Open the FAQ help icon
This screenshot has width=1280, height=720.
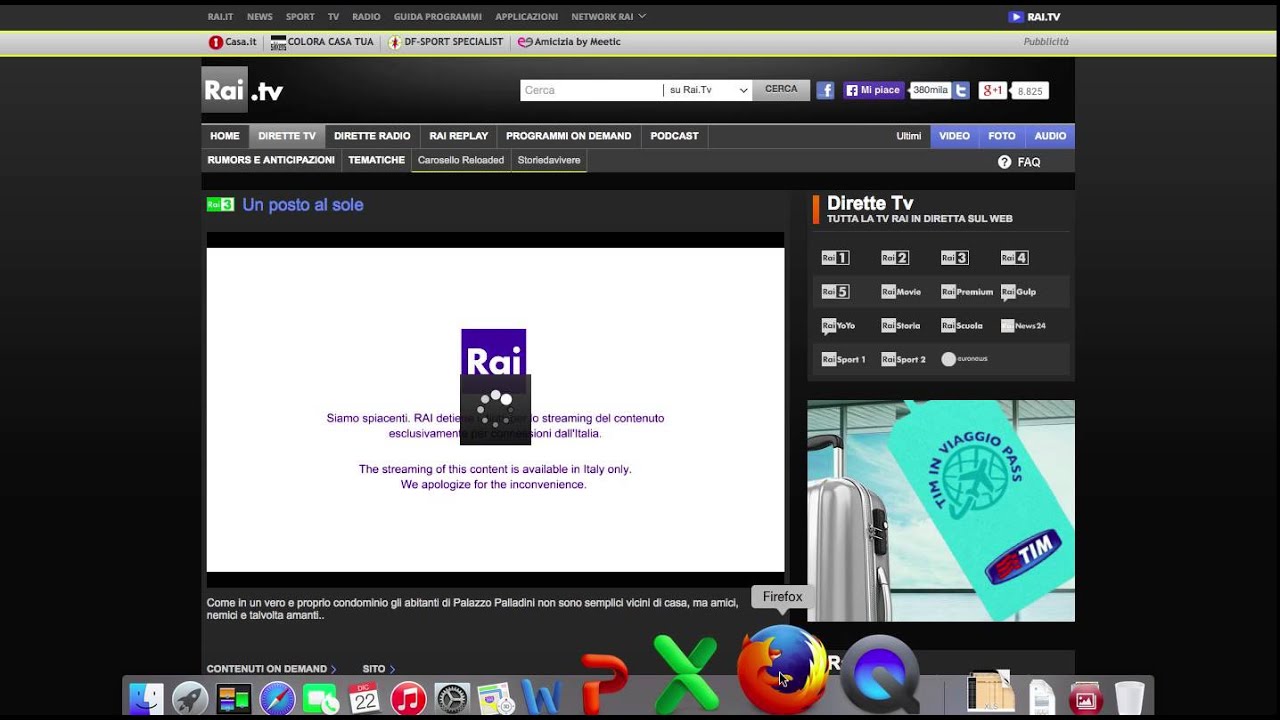1004,162
